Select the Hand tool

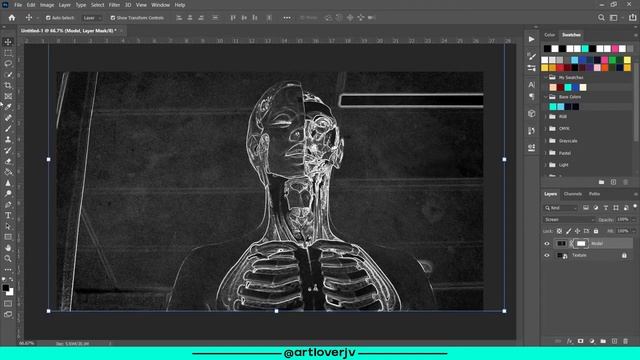coord(8,248)
